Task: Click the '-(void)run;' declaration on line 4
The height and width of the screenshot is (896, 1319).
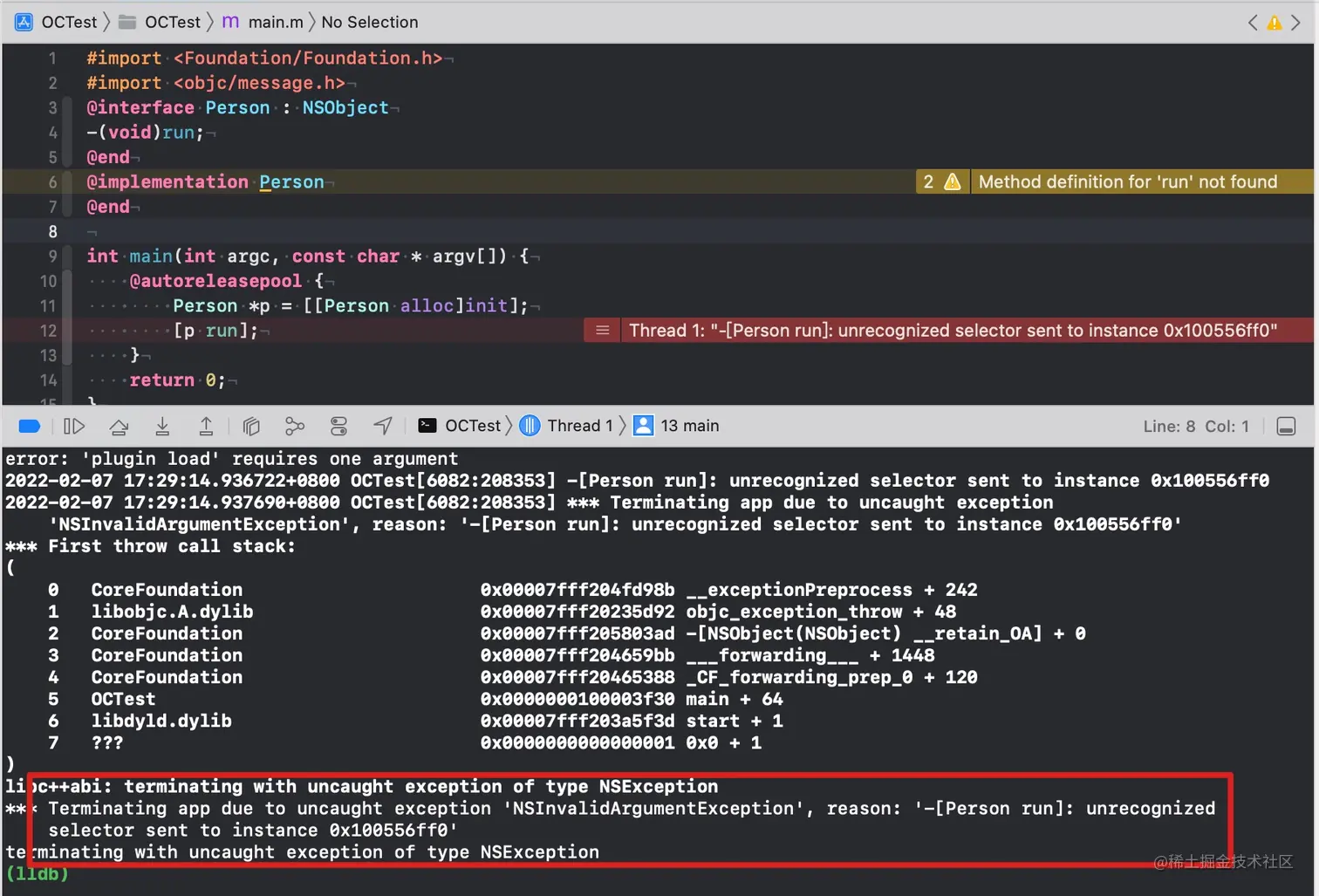Action: [145, 133]
